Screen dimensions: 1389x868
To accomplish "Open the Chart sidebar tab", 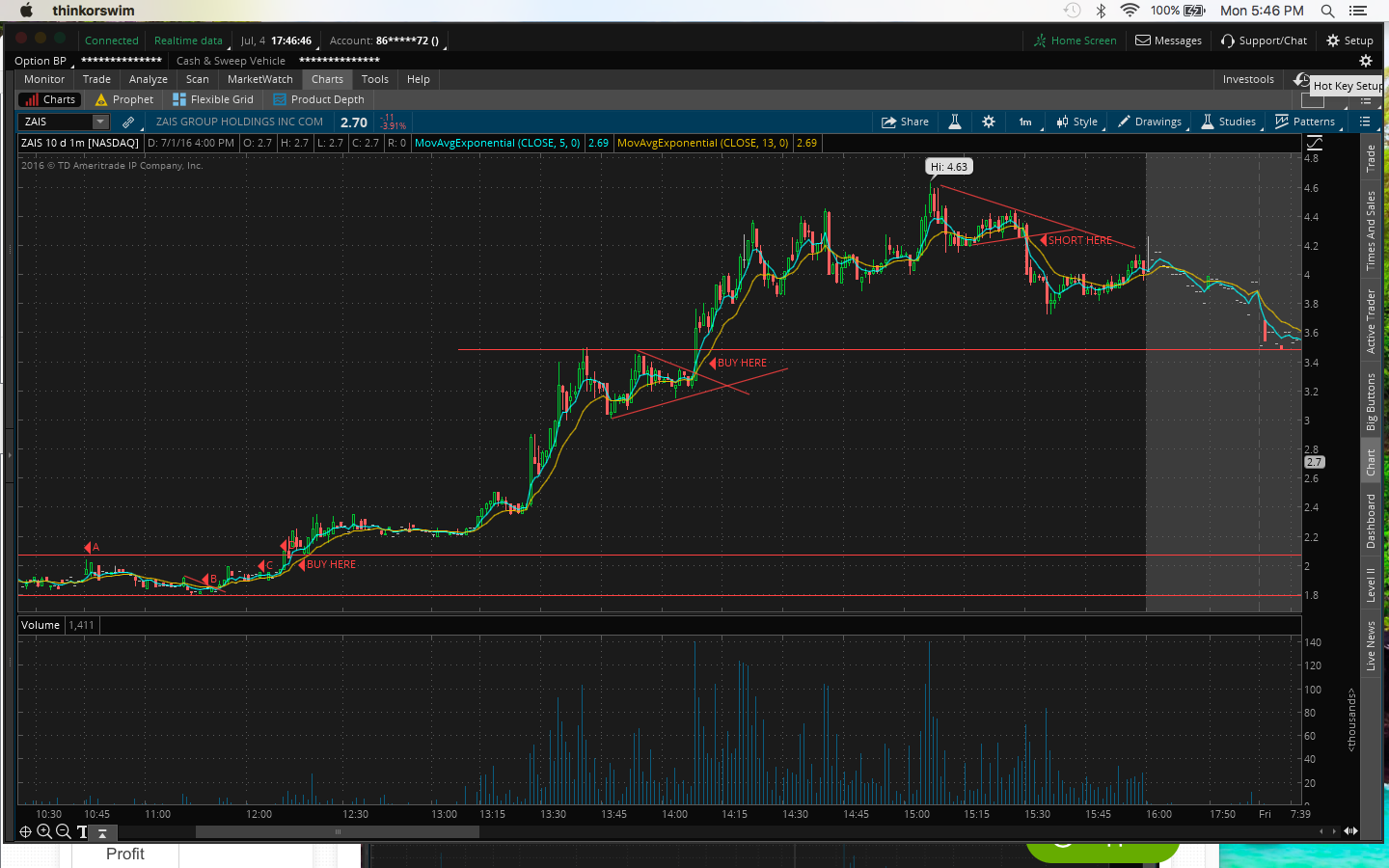I will (1371, 463).
